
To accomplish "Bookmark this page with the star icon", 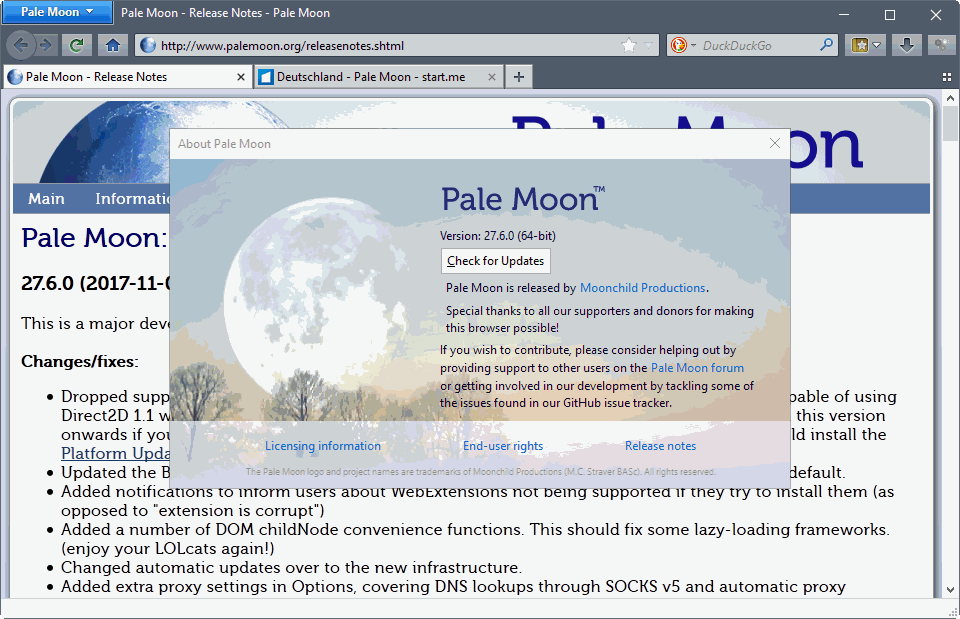I will coord(629,45).
